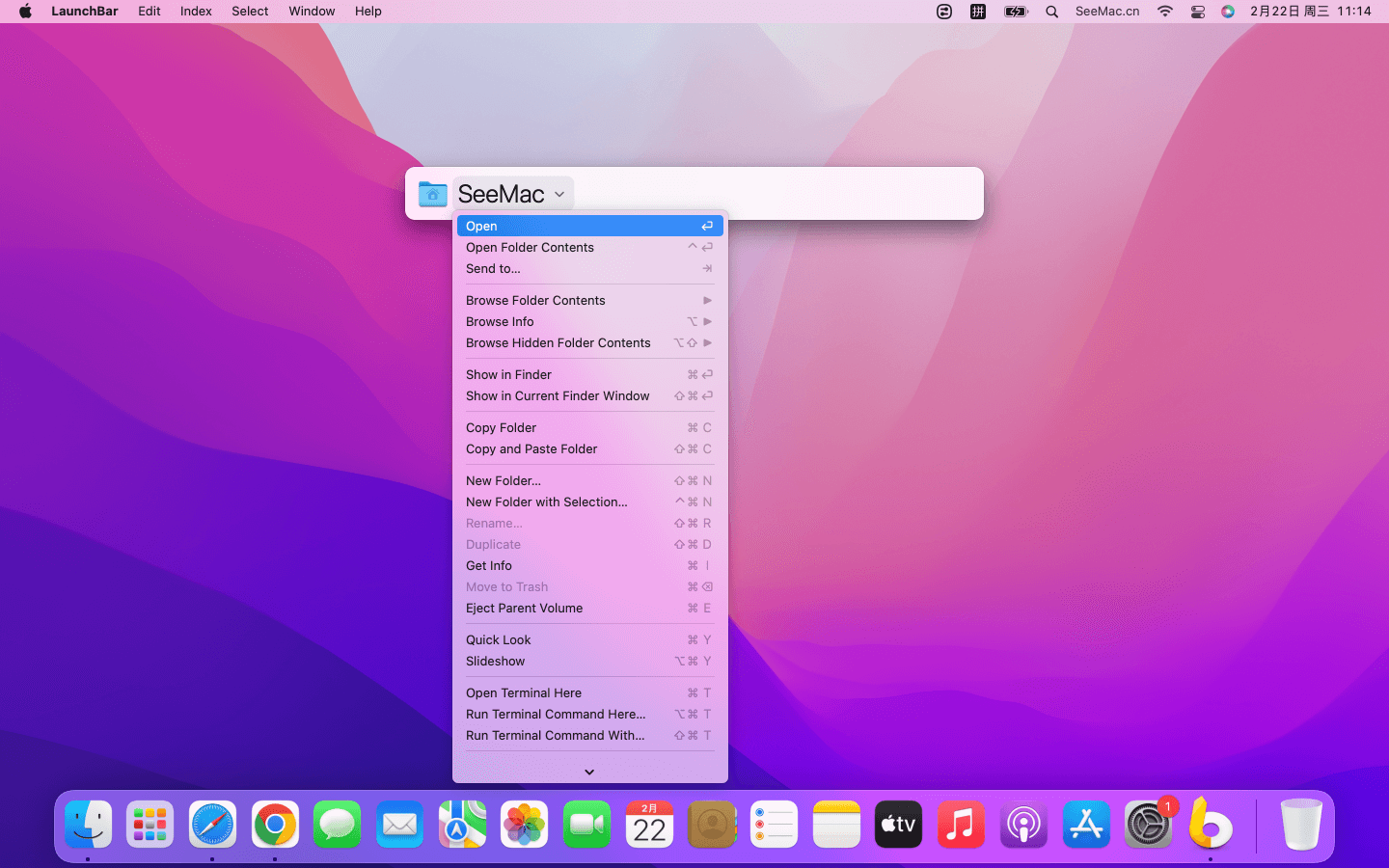Expand Browse Hidden Folder Contents submenu

pyautogui.click(x=707, y=343)
